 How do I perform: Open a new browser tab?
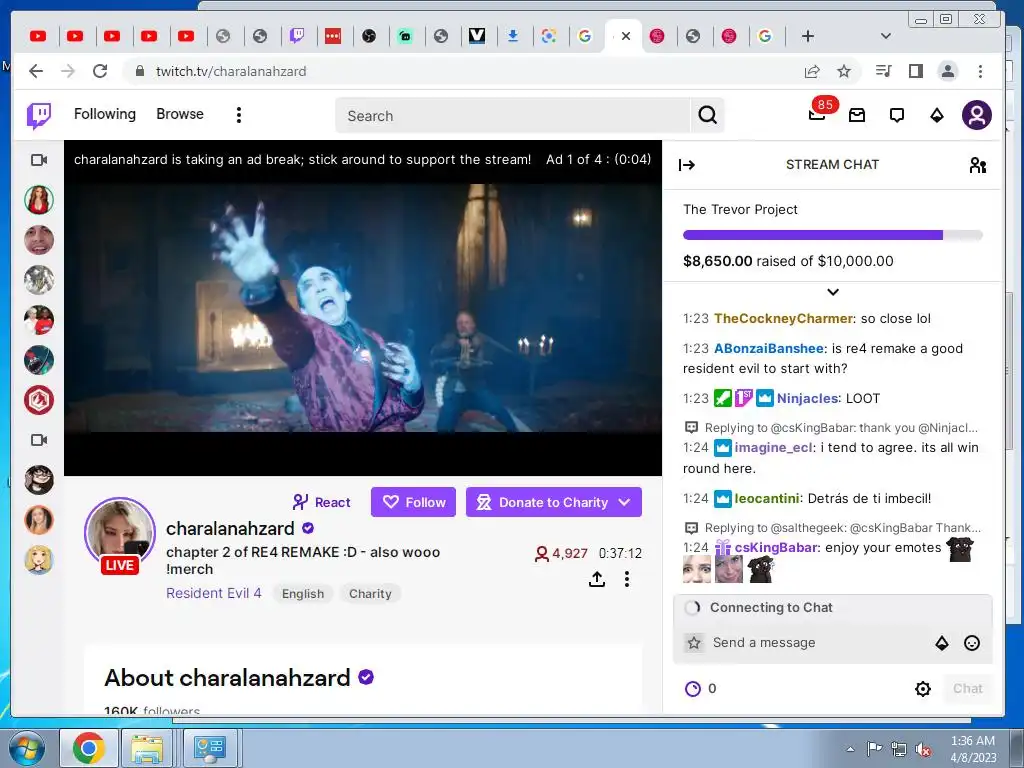pos(808,36)
